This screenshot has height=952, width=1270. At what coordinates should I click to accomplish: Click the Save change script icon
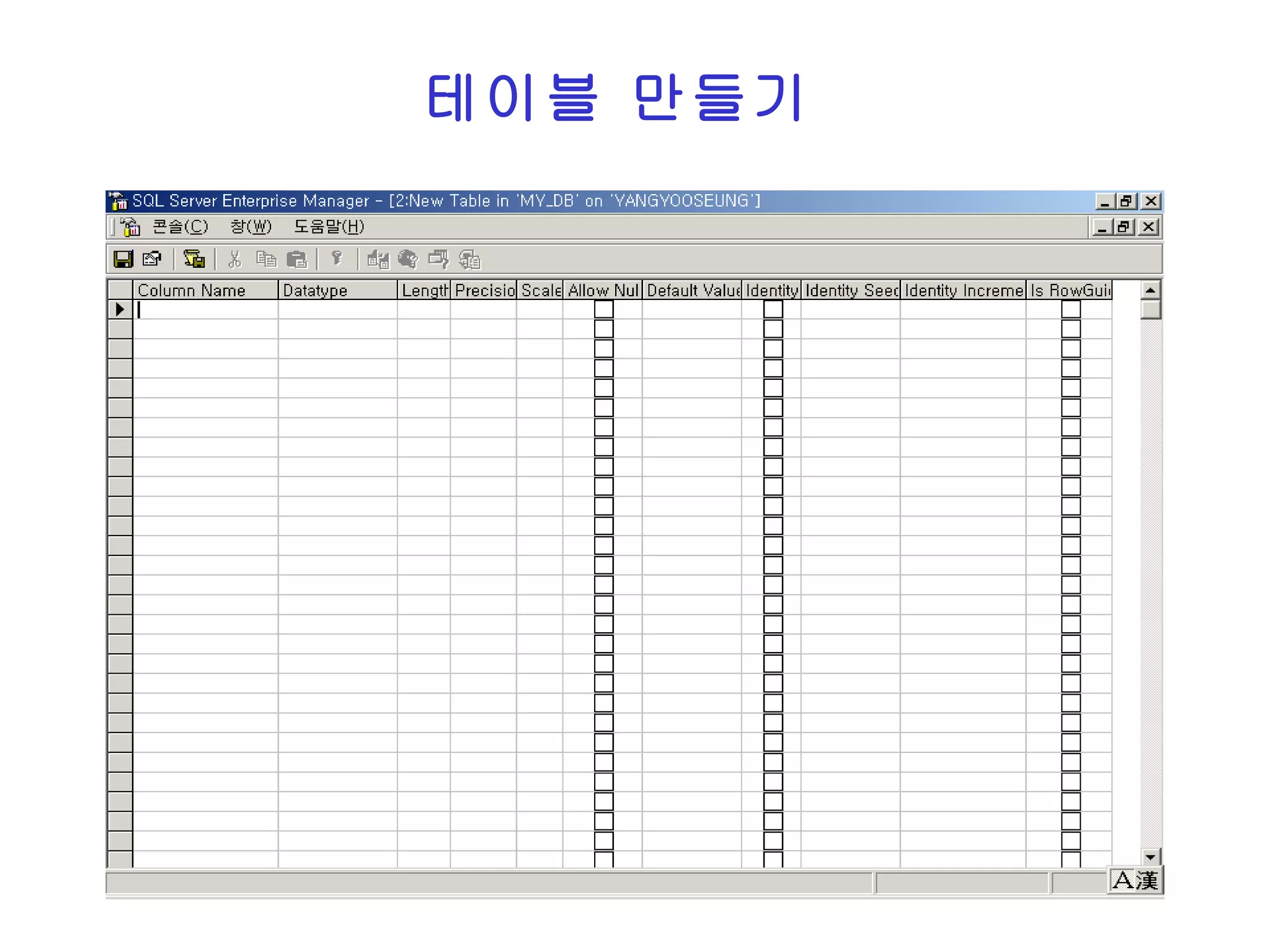(x=194, y=258)
